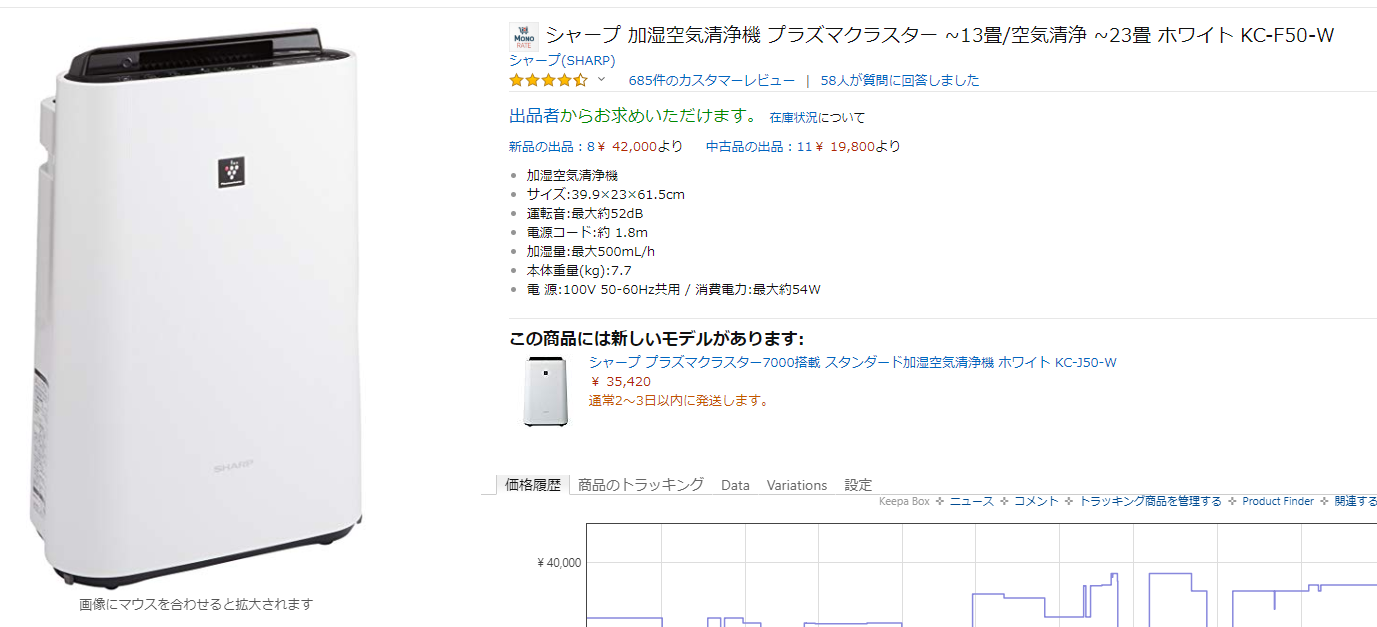Switch to the 商品のトラッキング tab

click(640, 485)
